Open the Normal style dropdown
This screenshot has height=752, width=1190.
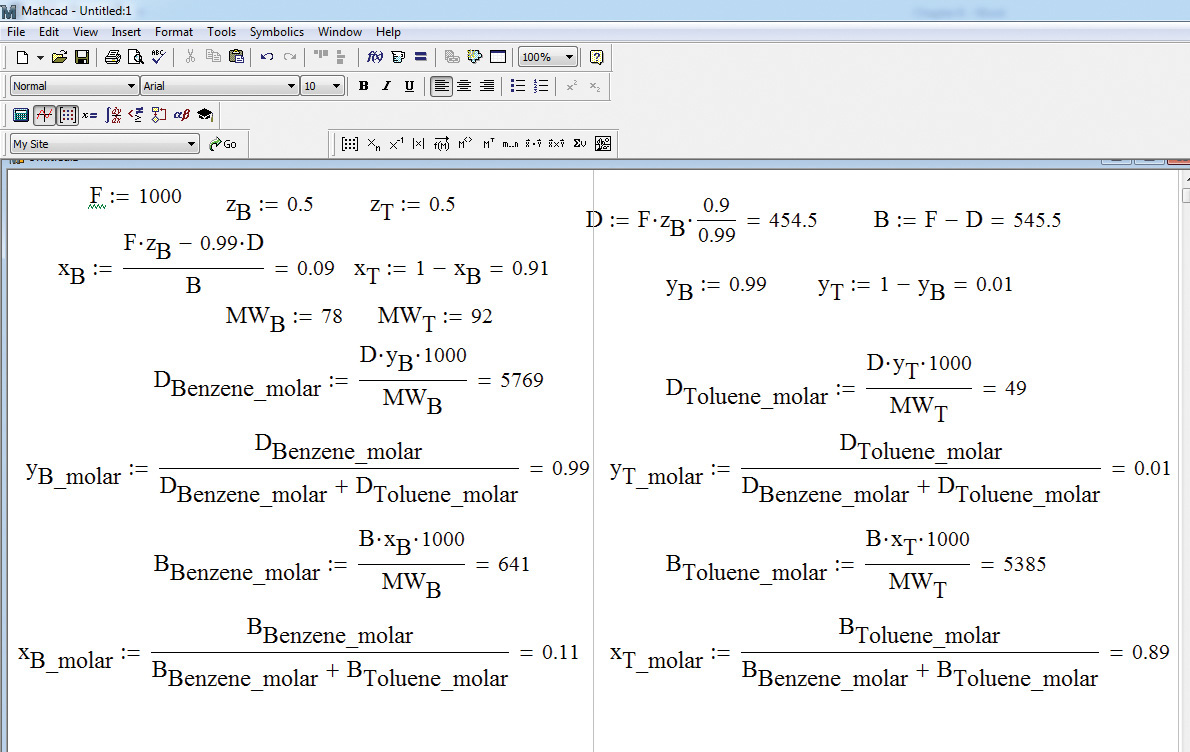(131, 86)
